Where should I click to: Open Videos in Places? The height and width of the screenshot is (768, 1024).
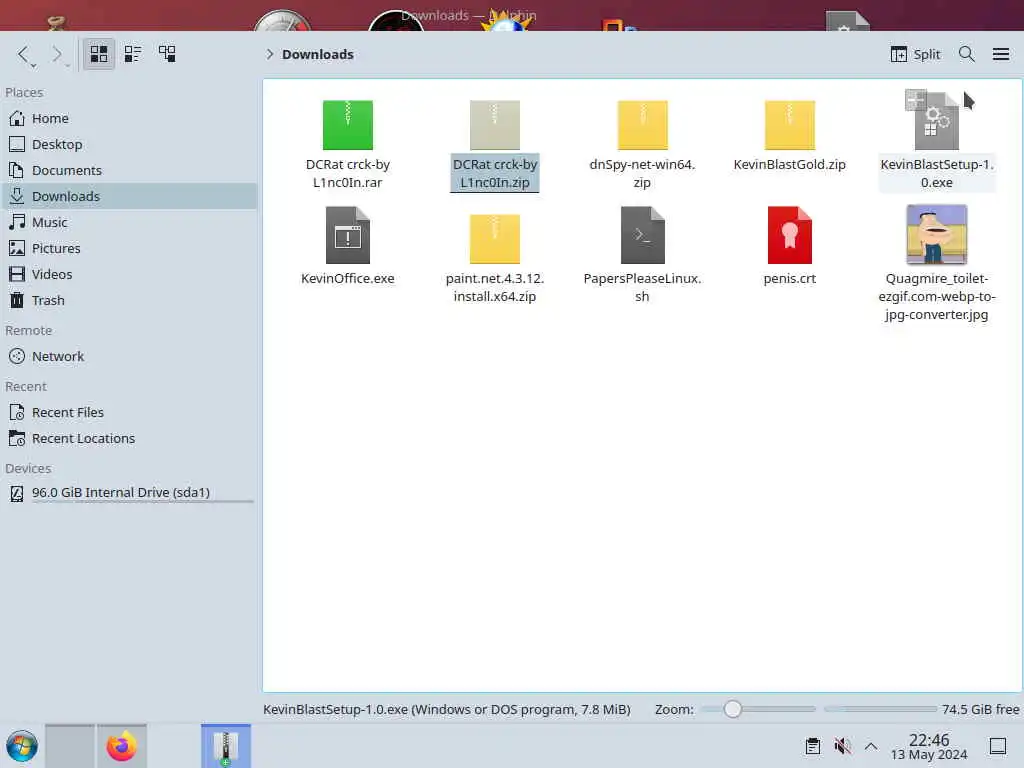(129, 274)
